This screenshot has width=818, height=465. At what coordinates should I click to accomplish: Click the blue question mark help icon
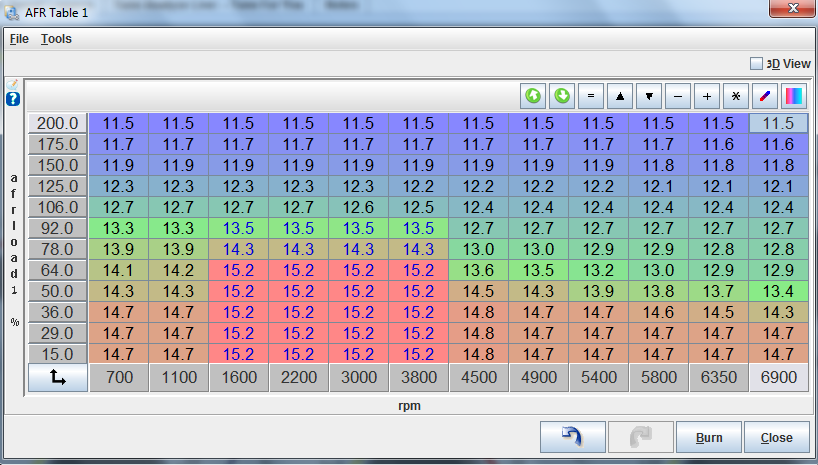coord(13,99)
